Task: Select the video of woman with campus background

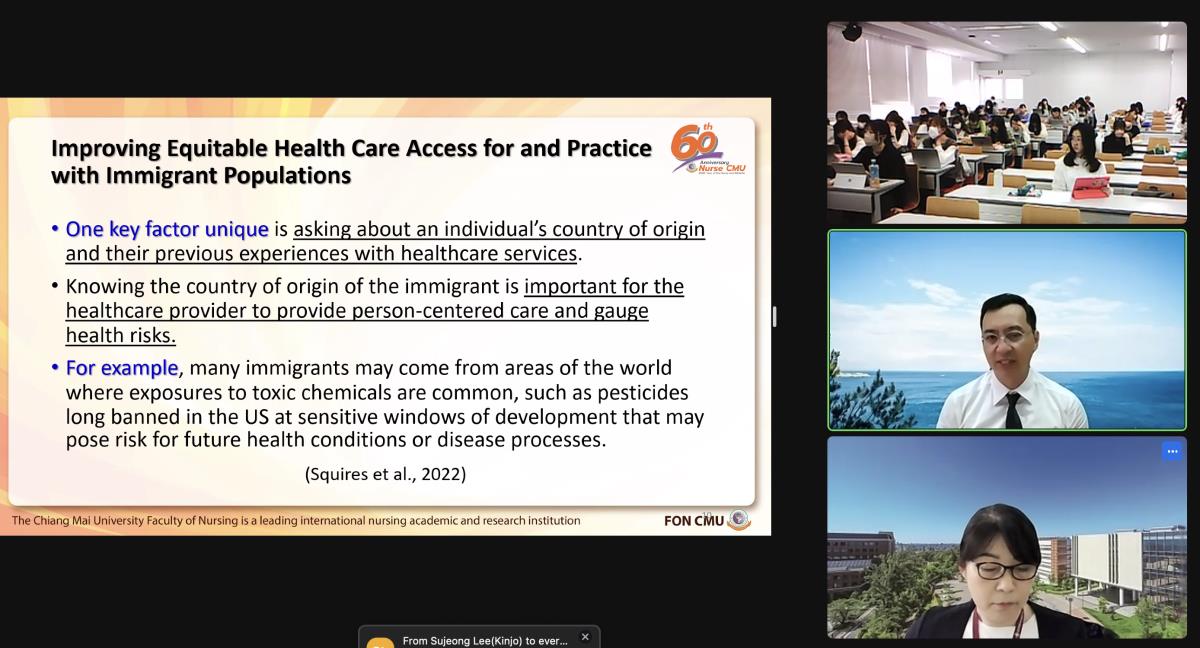Action: (1007, 537)
